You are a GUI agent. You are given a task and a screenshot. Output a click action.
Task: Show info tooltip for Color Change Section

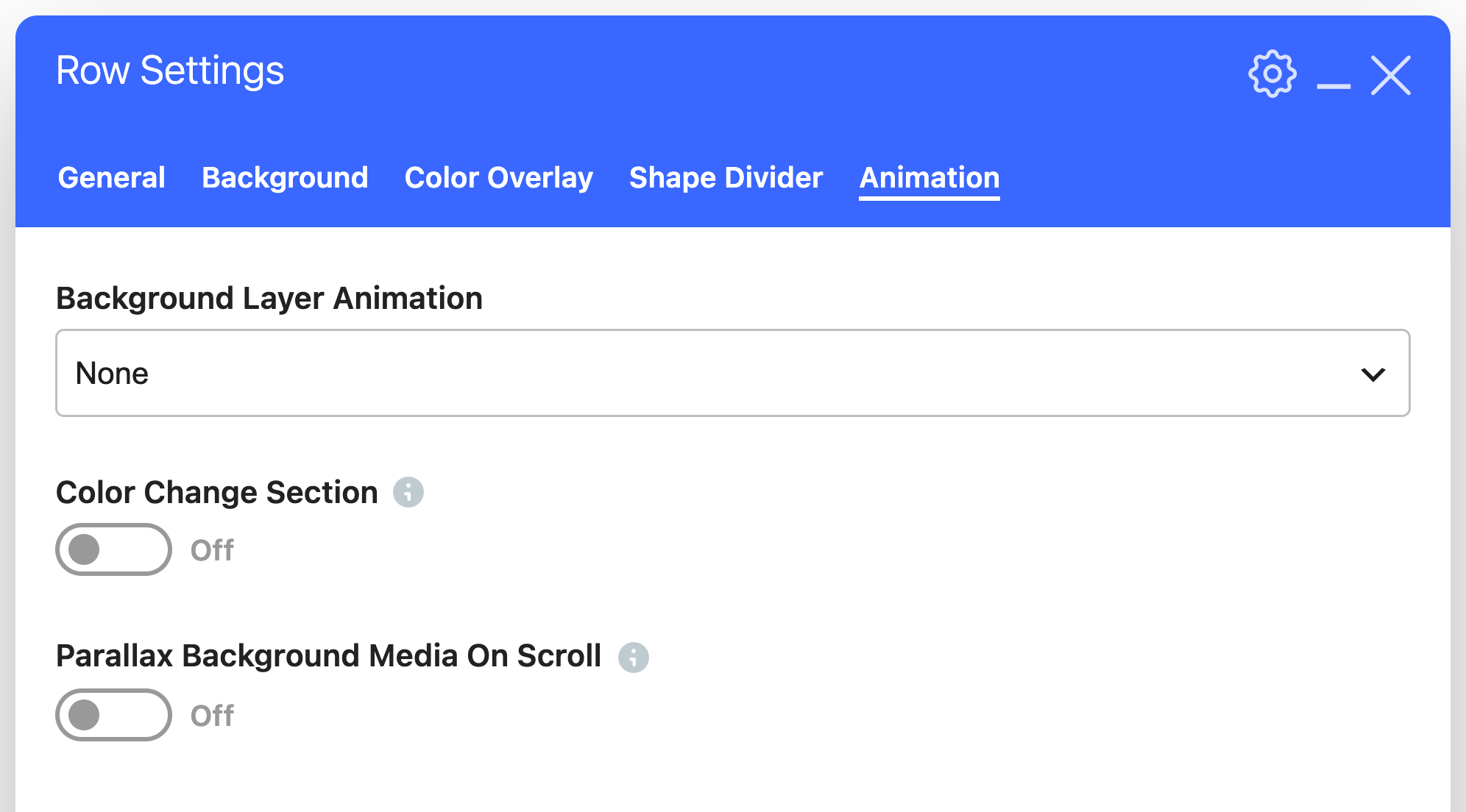(x=408, y=492)
